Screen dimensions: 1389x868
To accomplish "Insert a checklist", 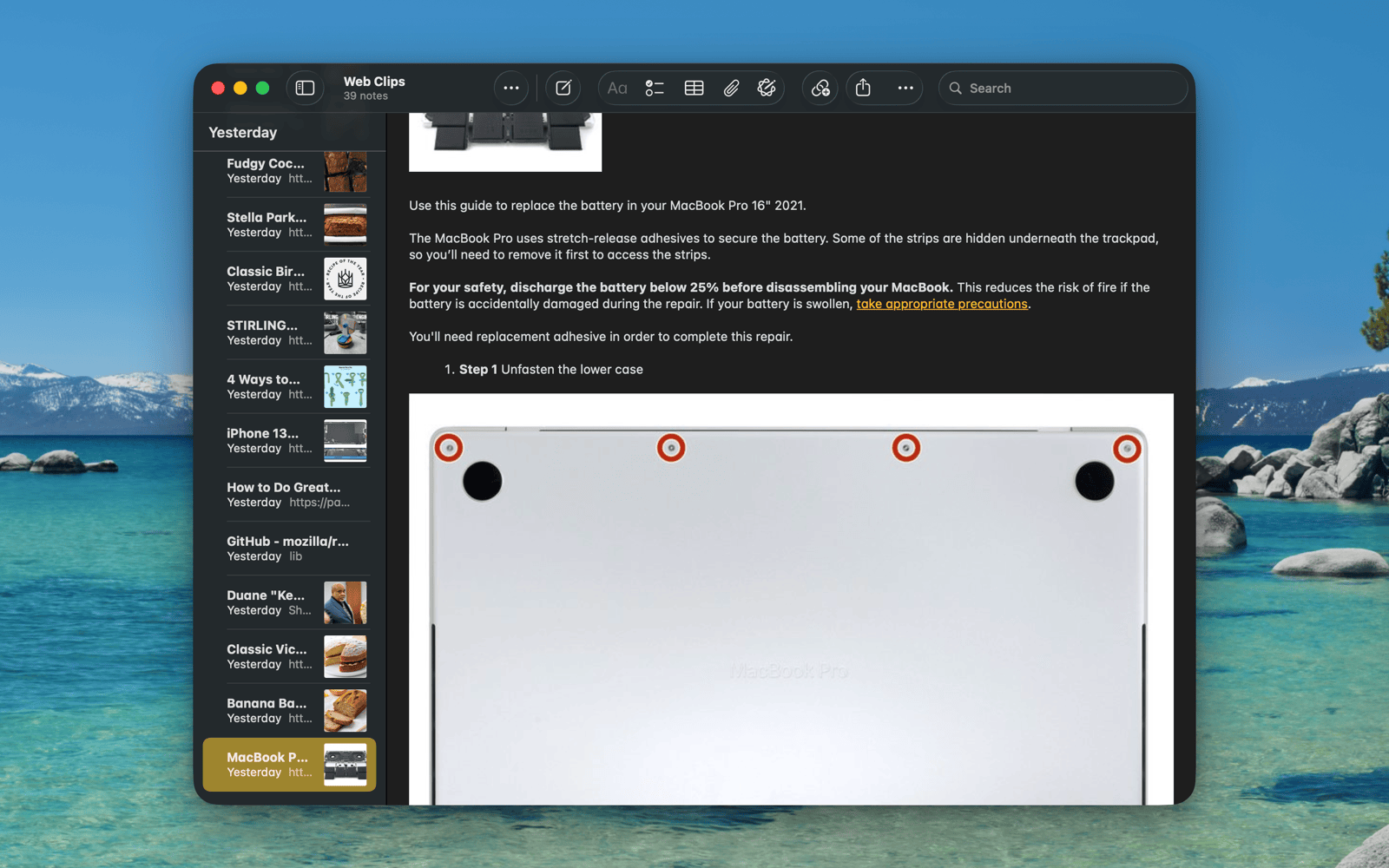I will 655,88.
